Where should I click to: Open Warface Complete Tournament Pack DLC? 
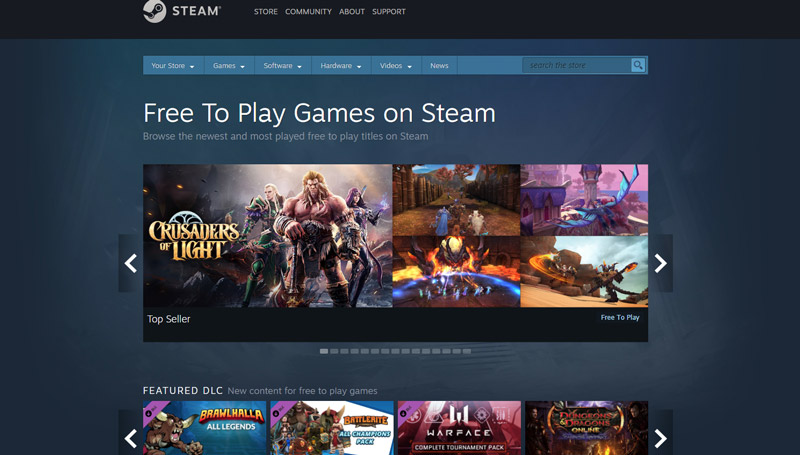(459, 428)
